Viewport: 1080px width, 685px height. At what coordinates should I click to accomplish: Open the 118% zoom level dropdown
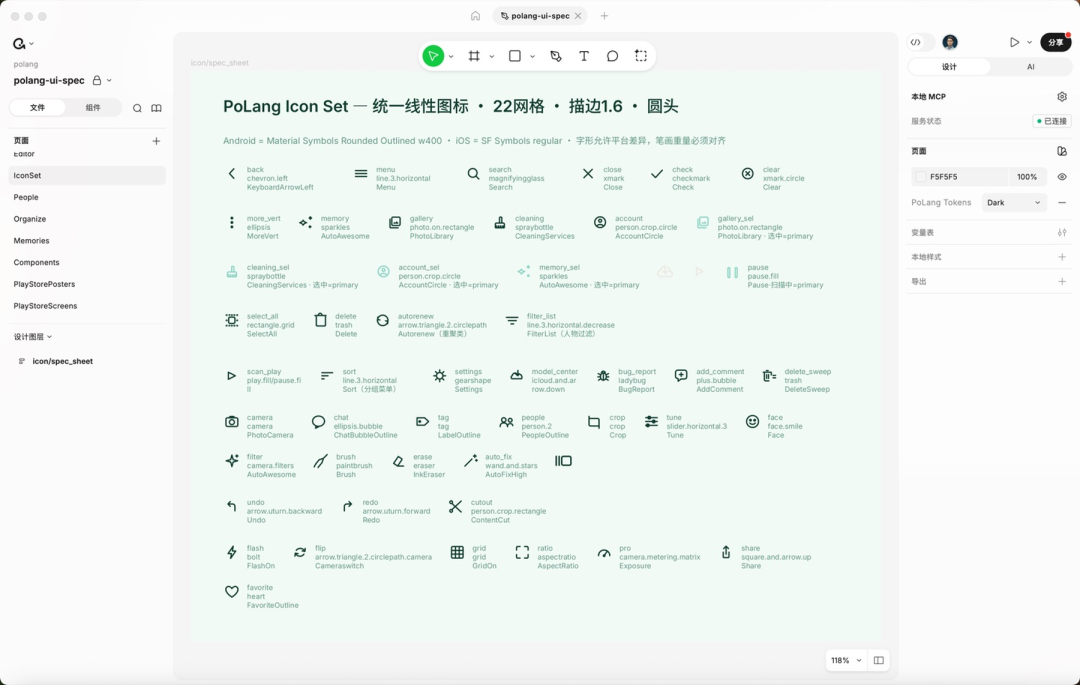click(847, 660)
